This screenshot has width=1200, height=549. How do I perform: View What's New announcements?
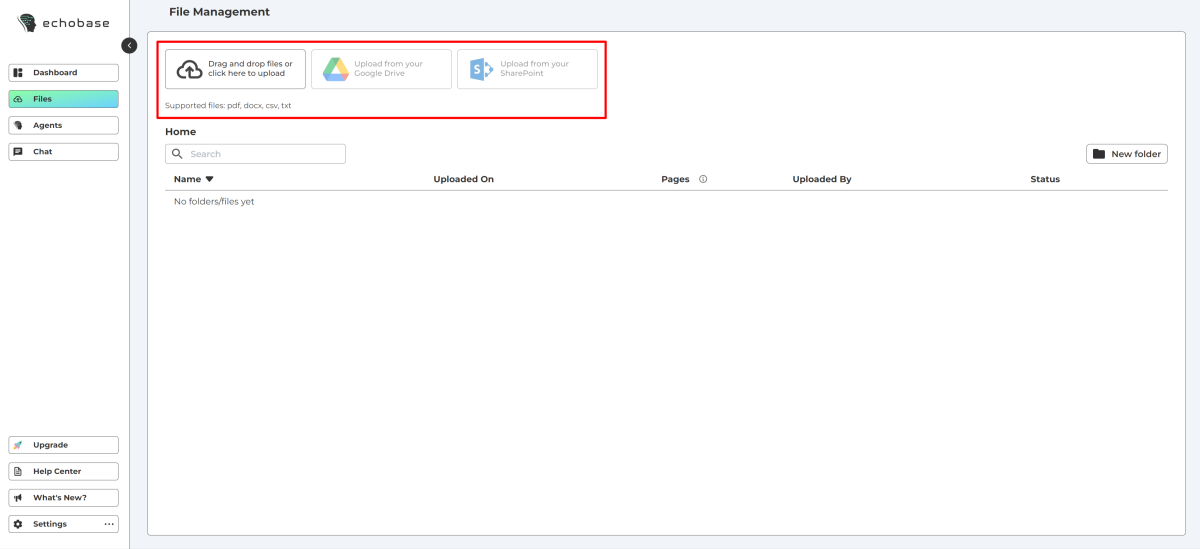(x=64, y=497)
